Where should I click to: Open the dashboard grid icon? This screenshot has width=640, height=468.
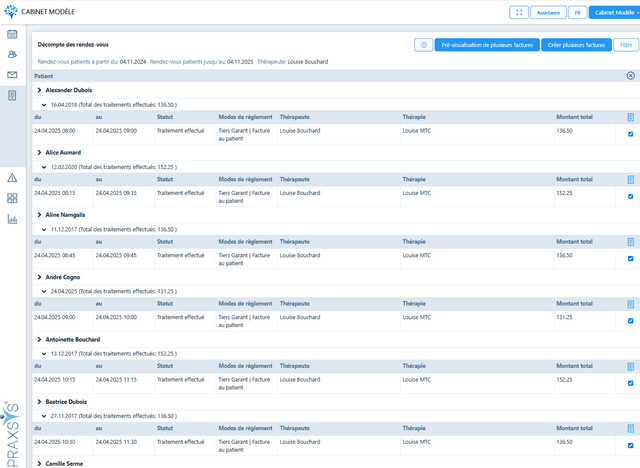12,198
